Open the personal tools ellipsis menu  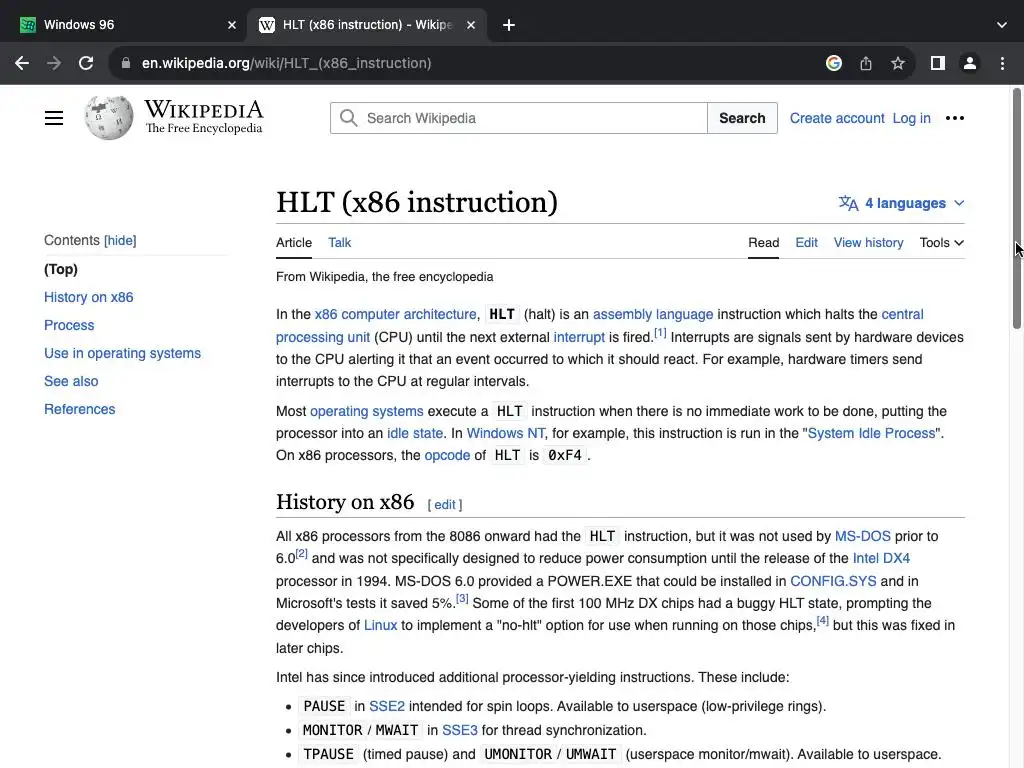(955, 118)
